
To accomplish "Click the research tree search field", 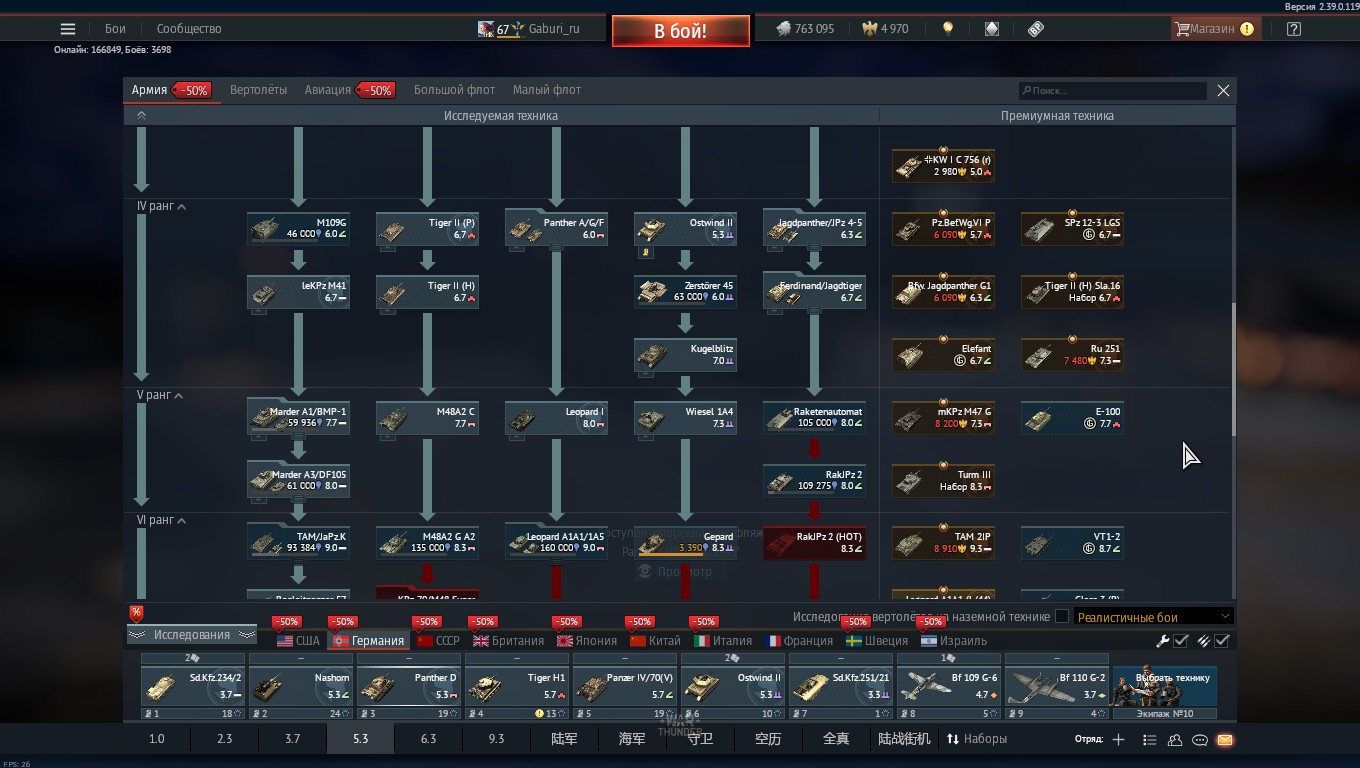I will click(x=1112, y=91).
